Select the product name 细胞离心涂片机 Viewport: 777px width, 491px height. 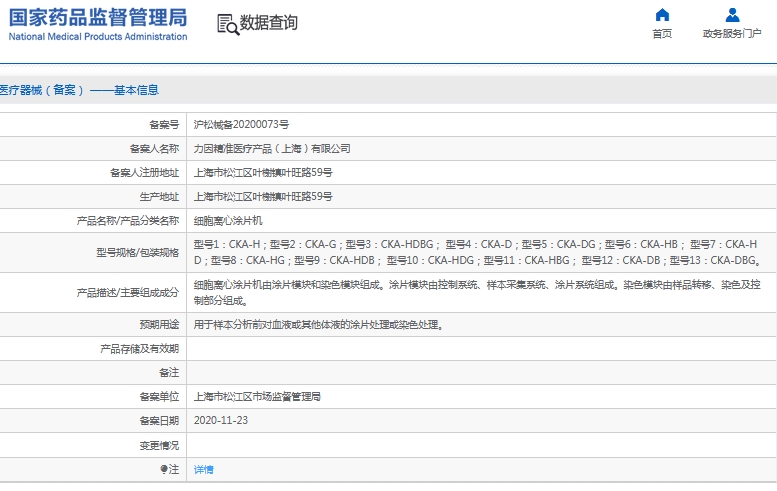(x=228, y=220)
